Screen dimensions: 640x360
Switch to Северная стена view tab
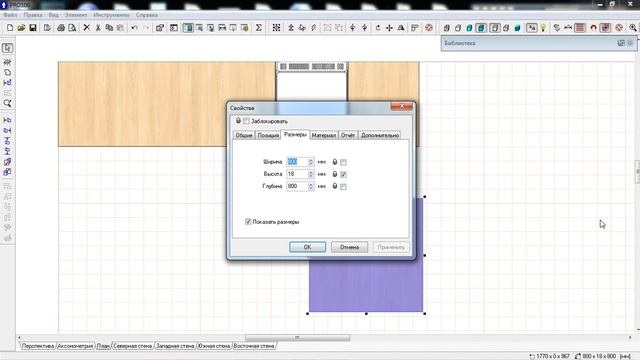click(133, 346)
